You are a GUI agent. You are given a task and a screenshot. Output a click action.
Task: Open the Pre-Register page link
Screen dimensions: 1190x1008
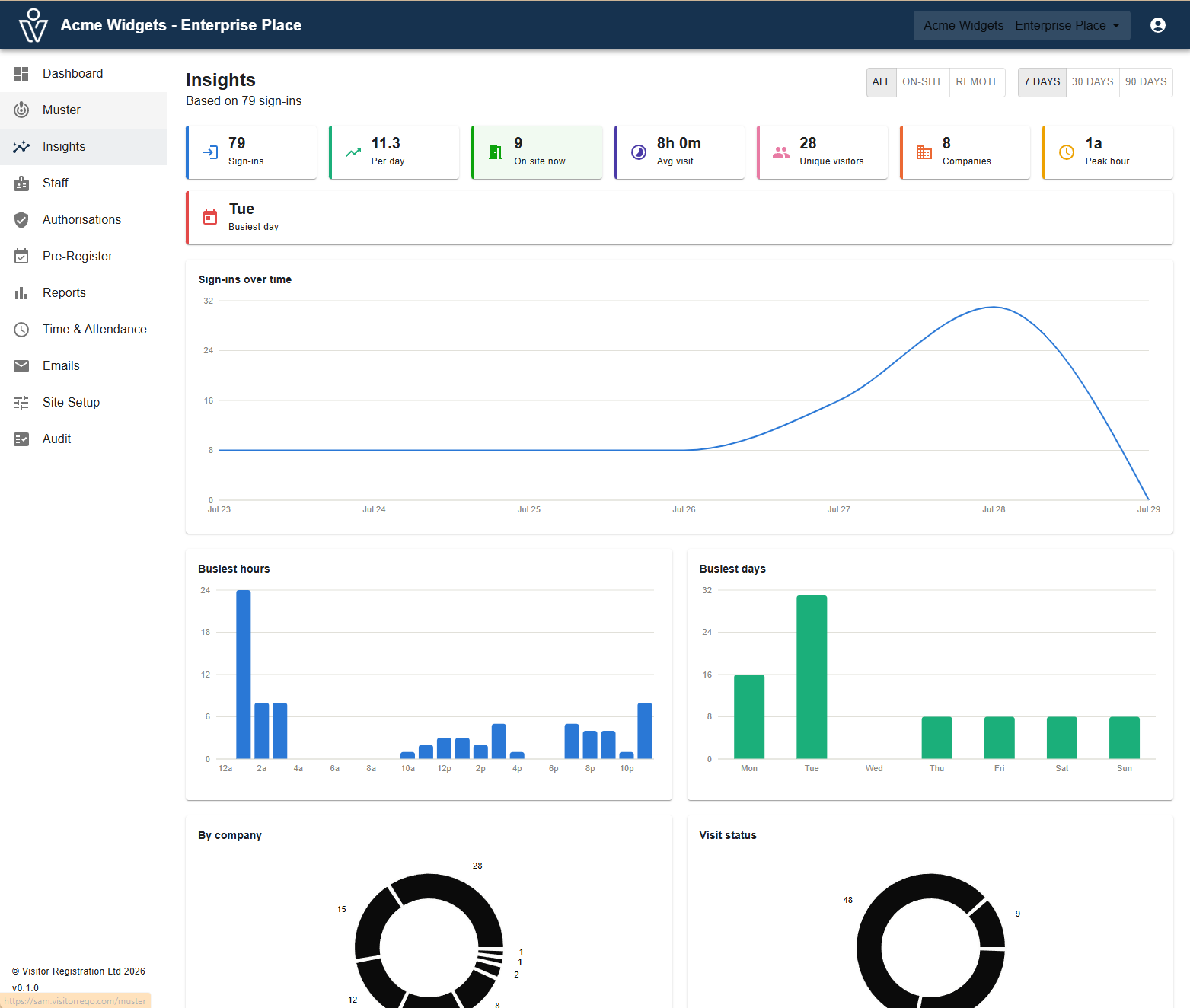[x=84, y=257]
